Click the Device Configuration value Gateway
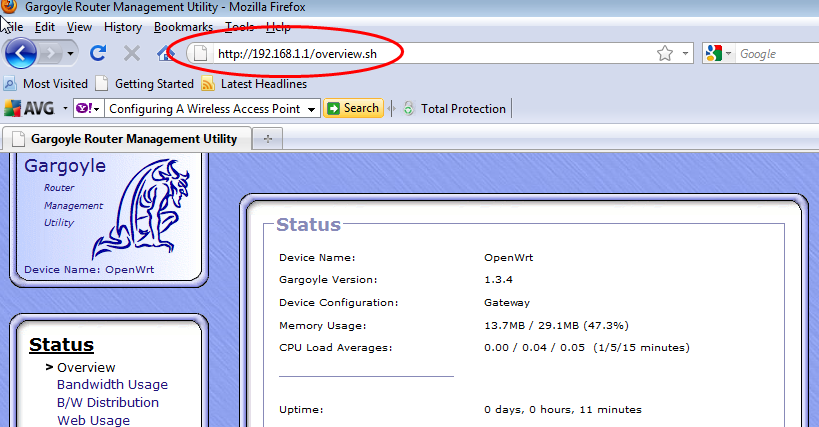 coord(507,303)
